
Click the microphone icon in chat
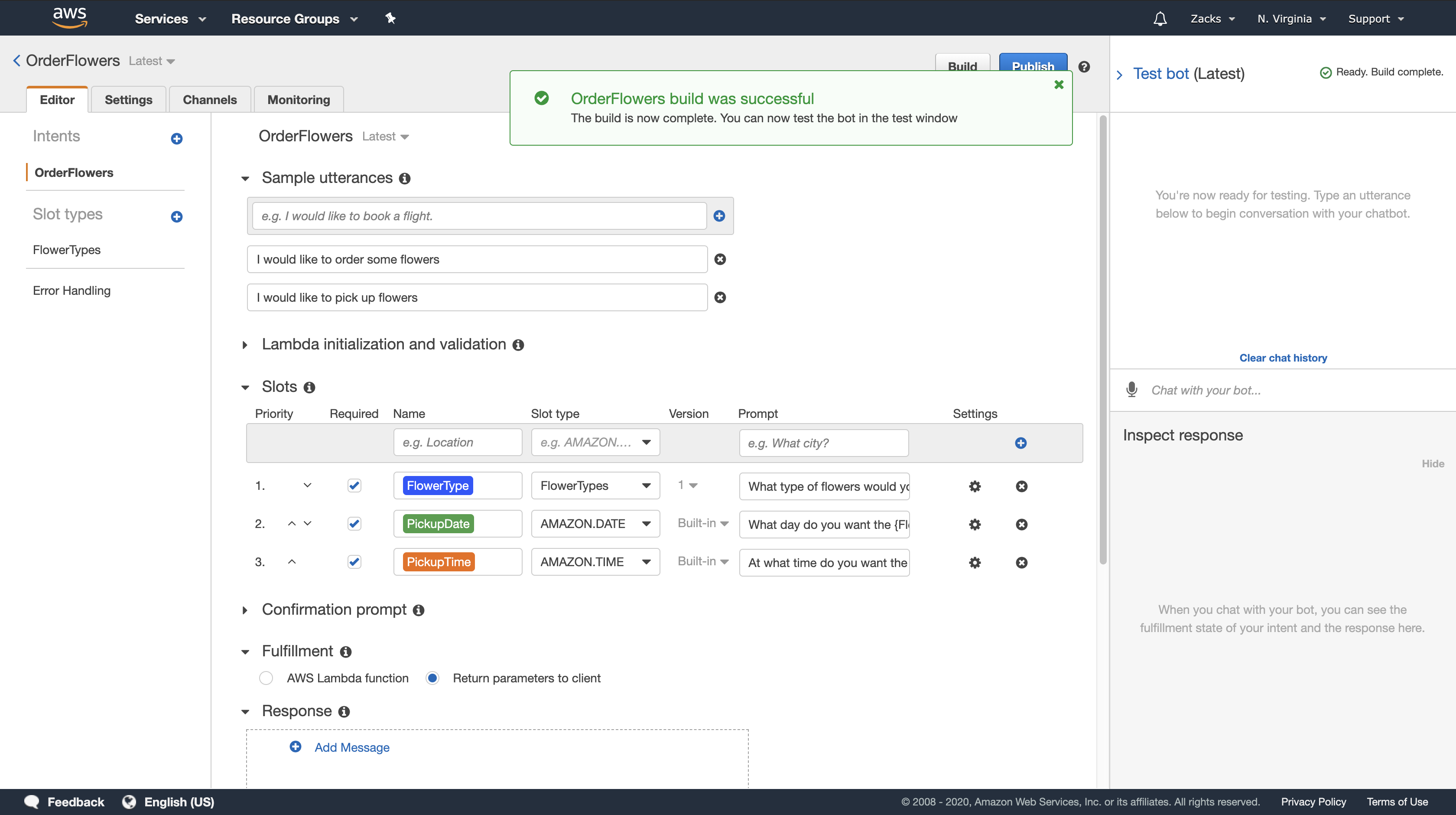1131,390
